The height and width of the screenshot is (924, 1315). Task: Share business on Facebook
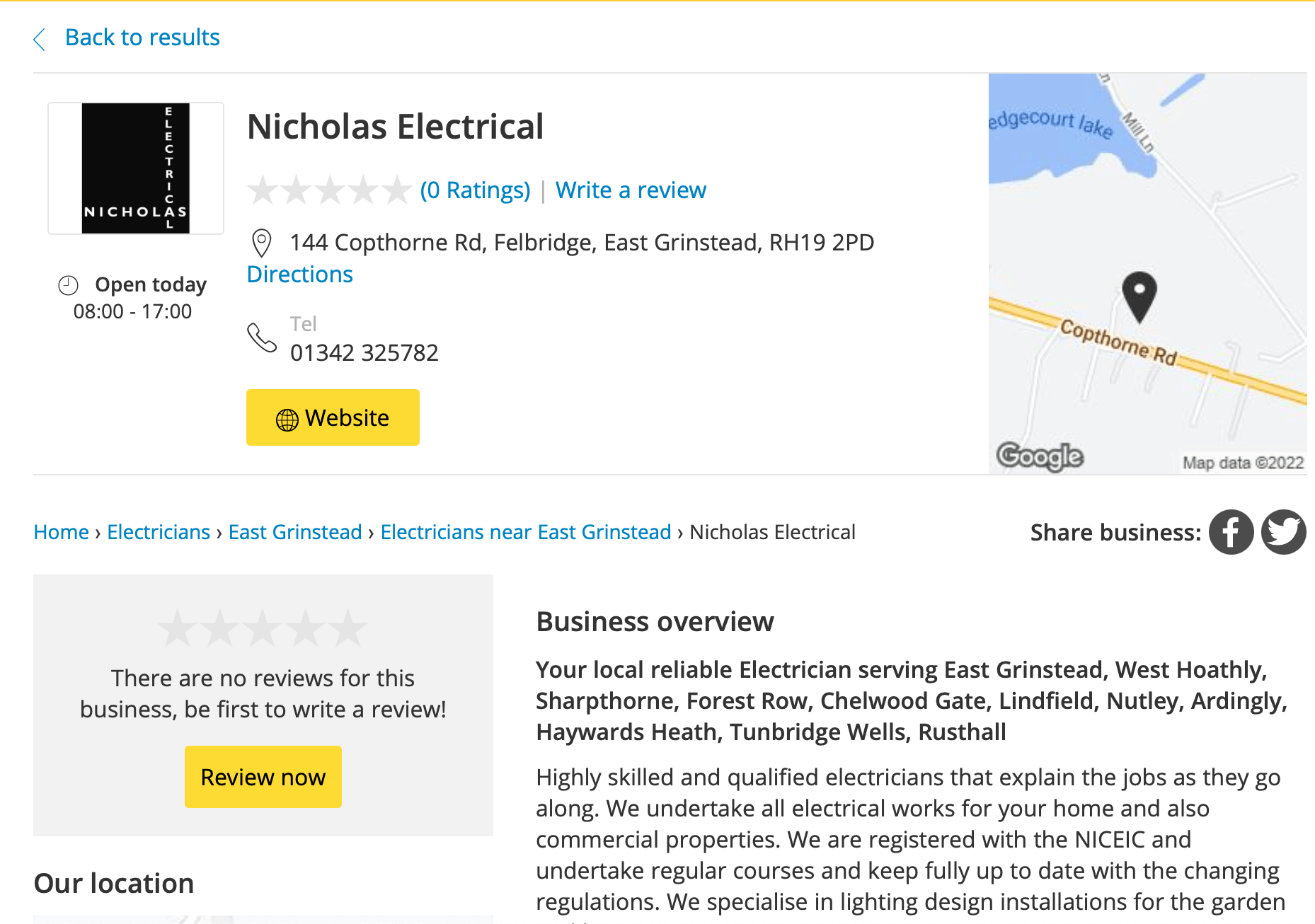click(1231, 532)
